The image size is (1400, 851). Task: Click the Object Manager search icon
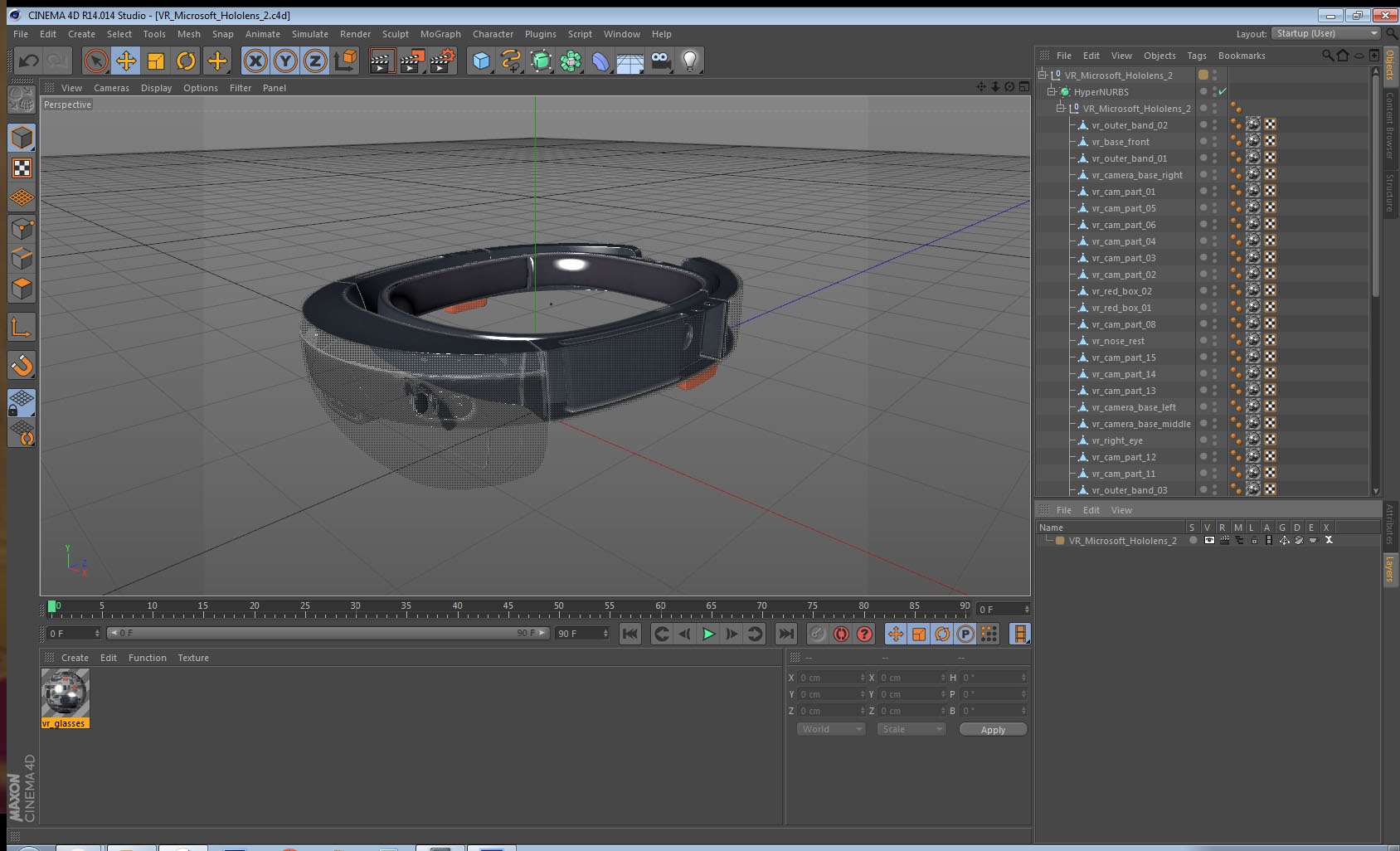1327,56
